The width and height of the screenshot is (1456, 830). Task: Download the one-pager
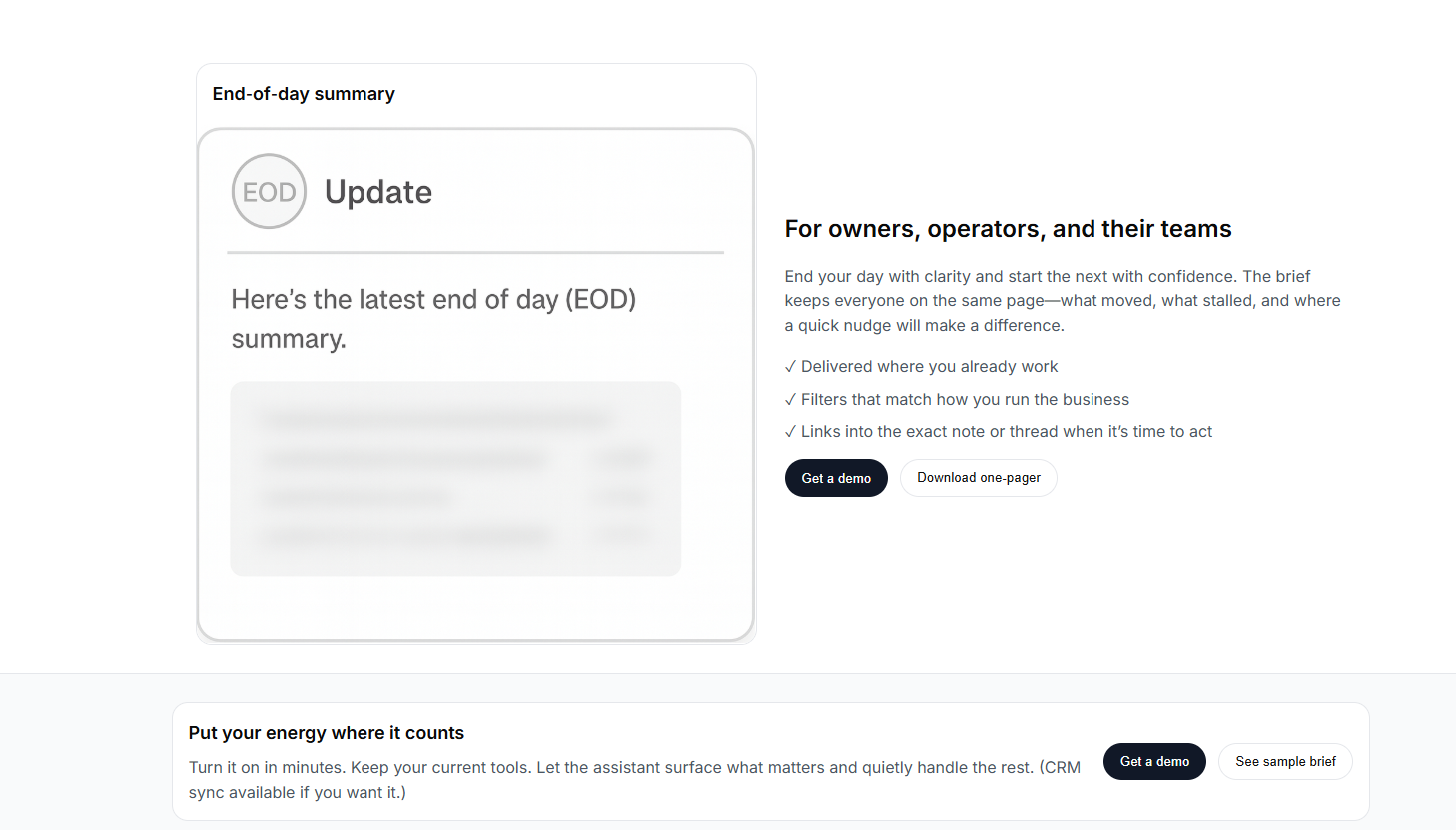click(978, 478)
